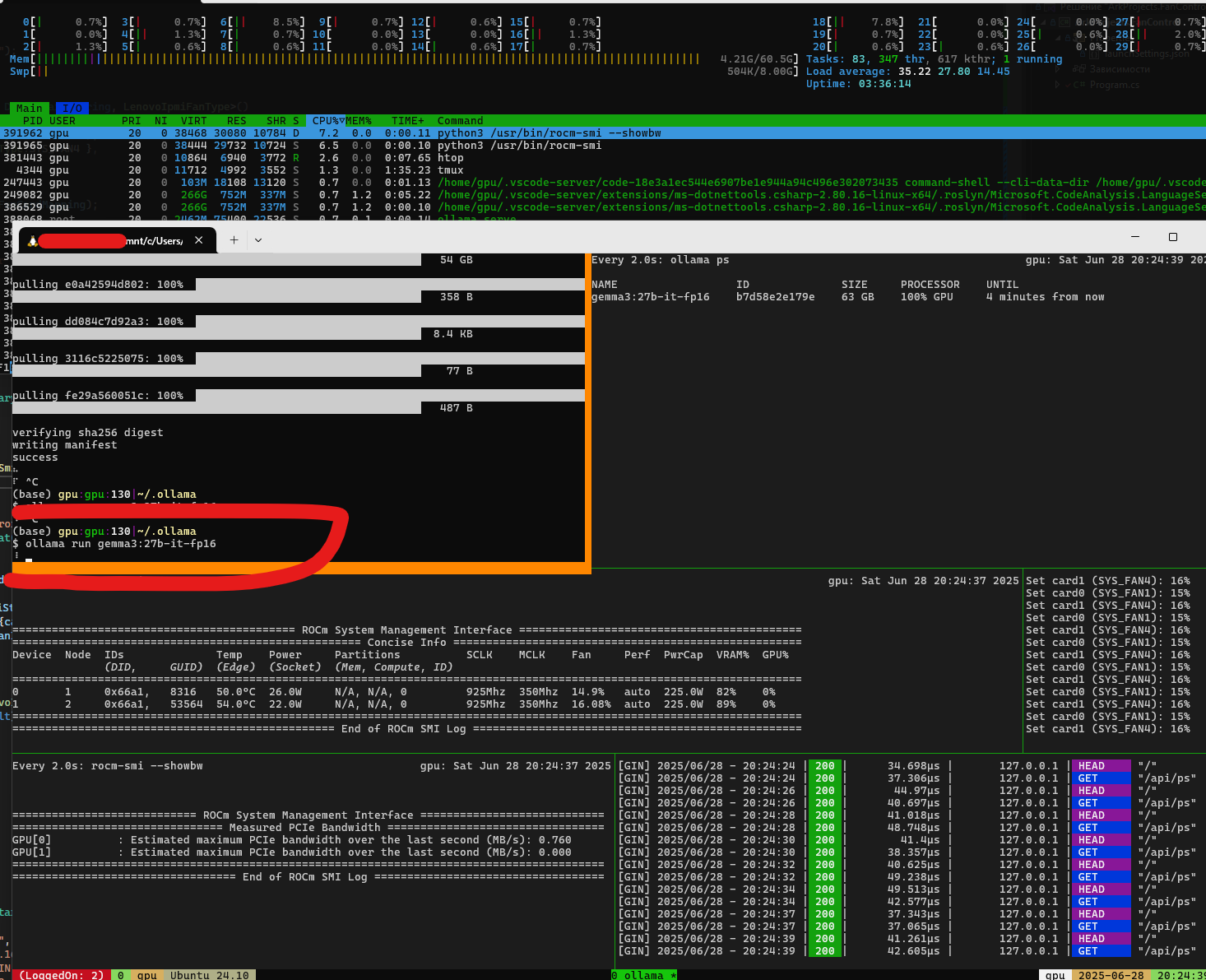1206x980 pixels.
Task: Sort htop by the SHR column header
Action: tap(276, 121)
